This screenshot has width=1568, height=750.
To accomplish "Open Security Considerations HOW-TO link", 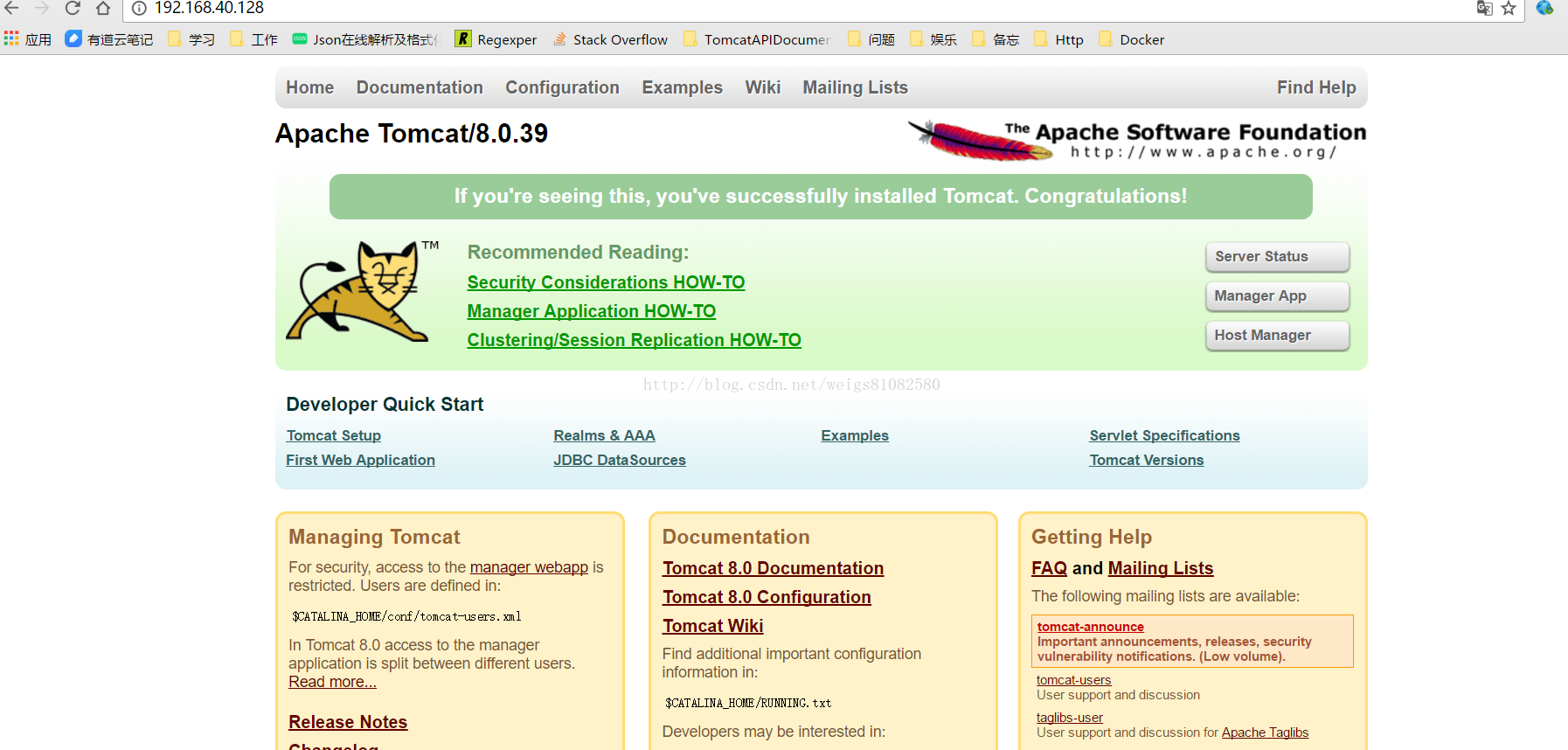I will click(x=606, y=282).
